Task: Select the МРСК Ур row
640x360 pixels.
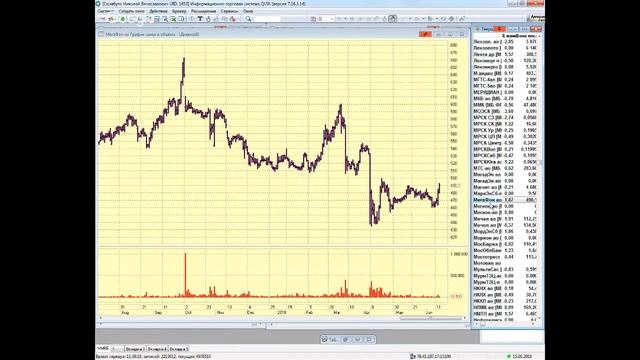Action: [x=506, y=130]
